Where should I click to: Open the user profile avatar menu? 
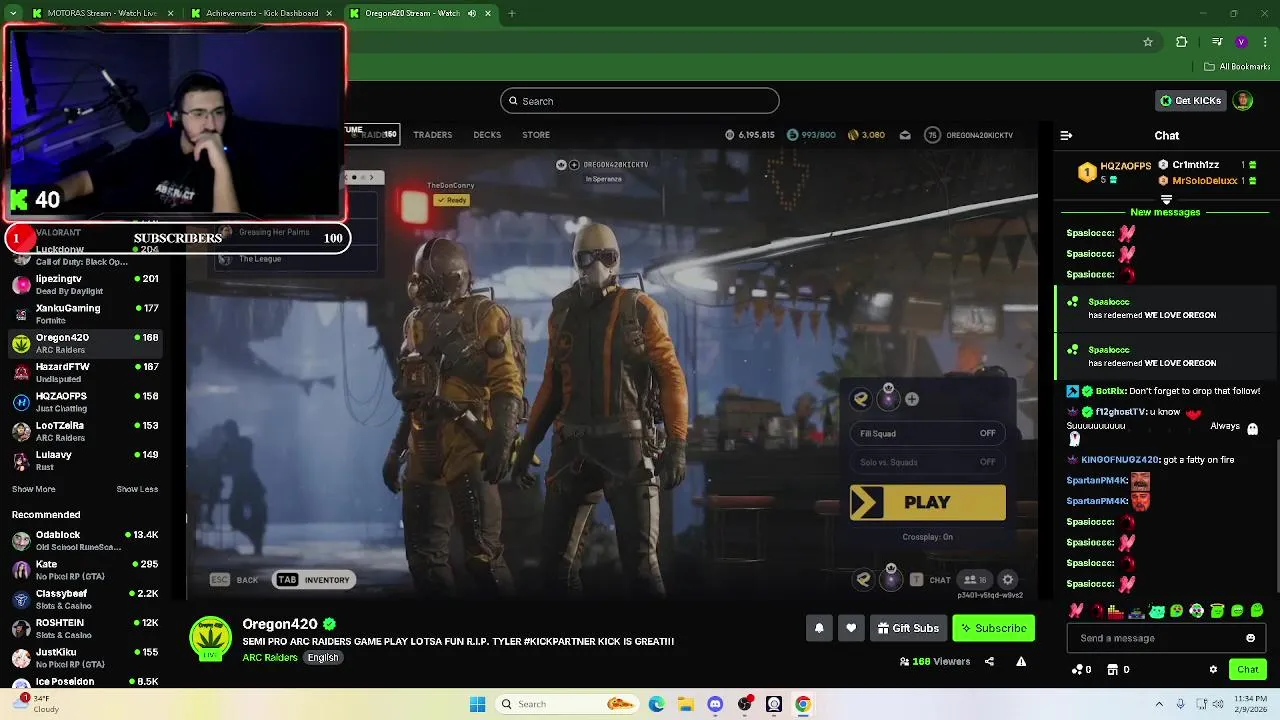[x=1243, y=100]
